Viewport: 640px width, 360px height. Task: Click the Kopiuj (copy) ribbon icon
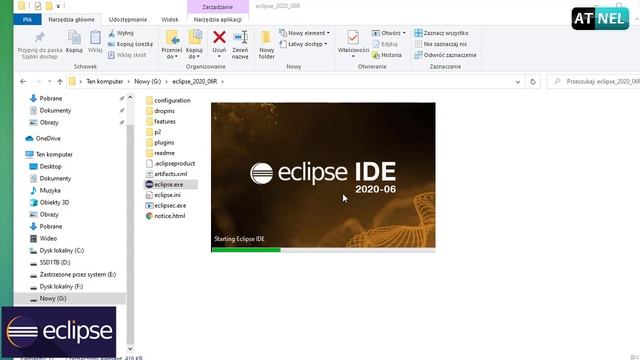74,38
